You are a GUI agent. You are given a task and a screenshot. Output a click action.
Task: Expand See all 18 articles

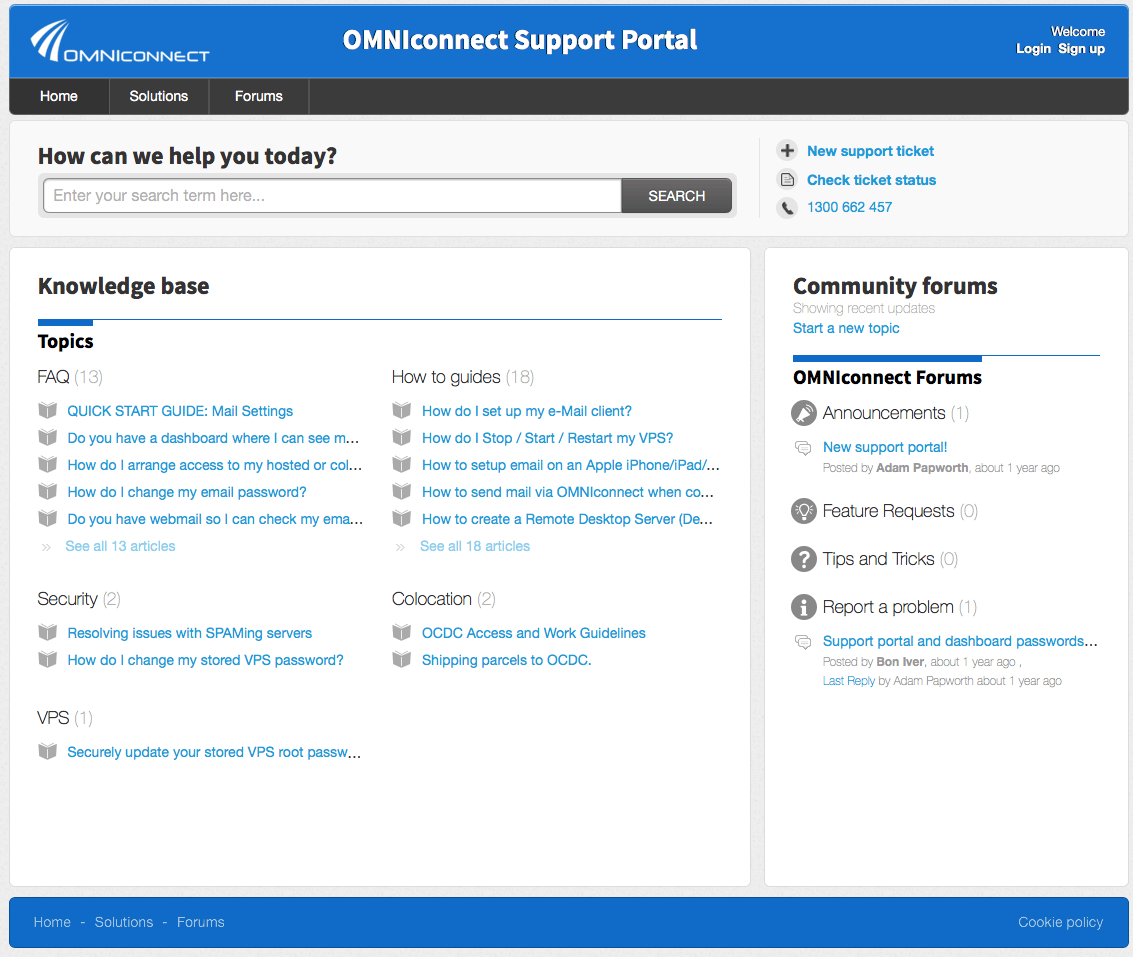click(475, 546)
